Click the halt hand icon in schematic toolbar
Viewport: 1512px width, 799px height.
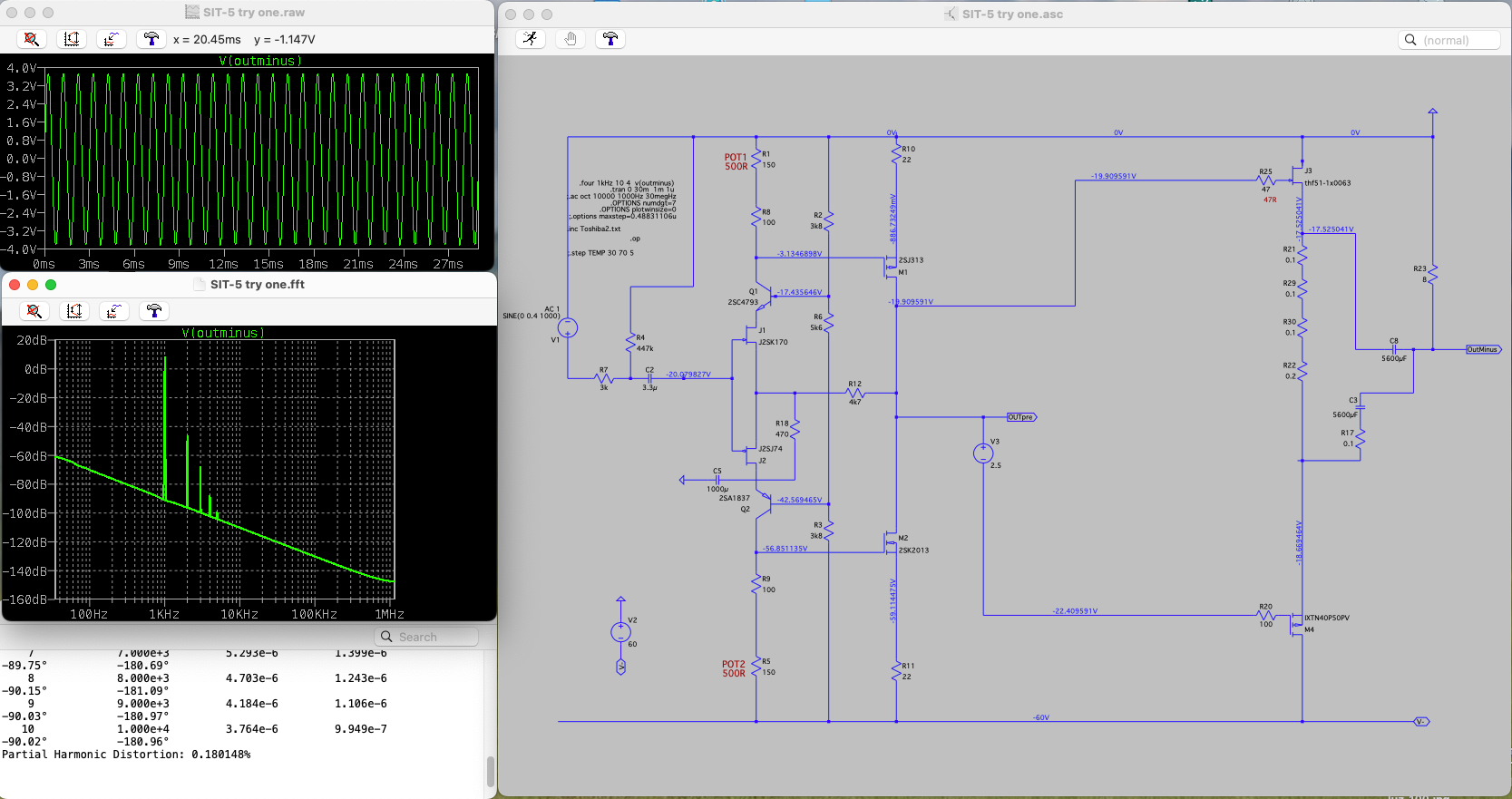click(571, 39)
